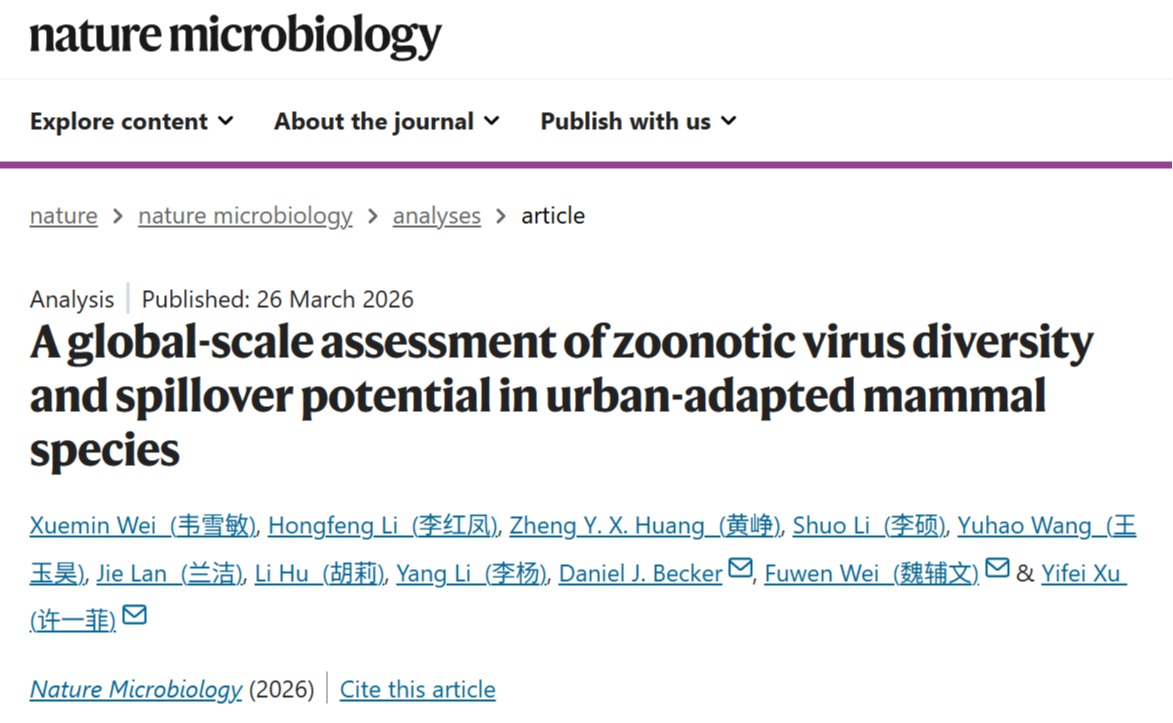Select author Li Hu link
The width and height of the screenshot is (1173, 723).
click(x=320, y=574)
